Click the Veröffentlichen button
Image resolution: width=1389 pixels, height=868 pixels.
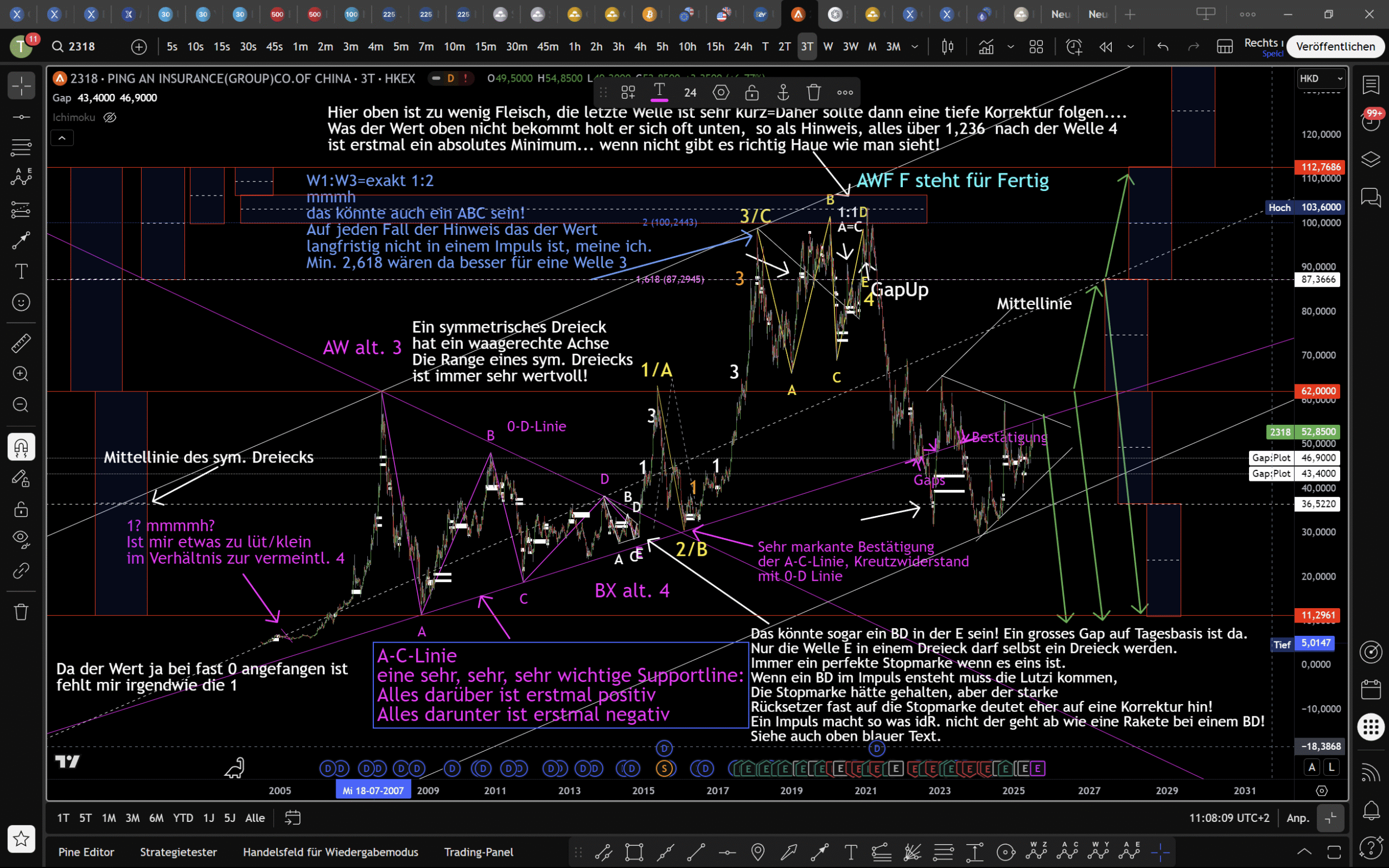point(1335,47)
